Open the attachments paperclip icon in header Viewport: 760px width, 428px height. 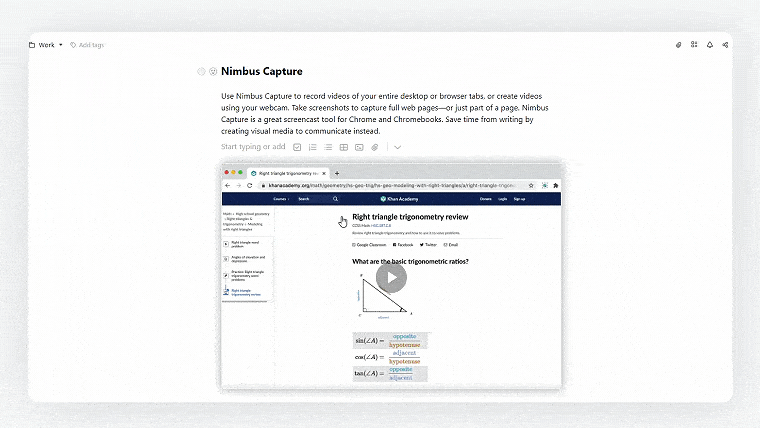(679, 45)
